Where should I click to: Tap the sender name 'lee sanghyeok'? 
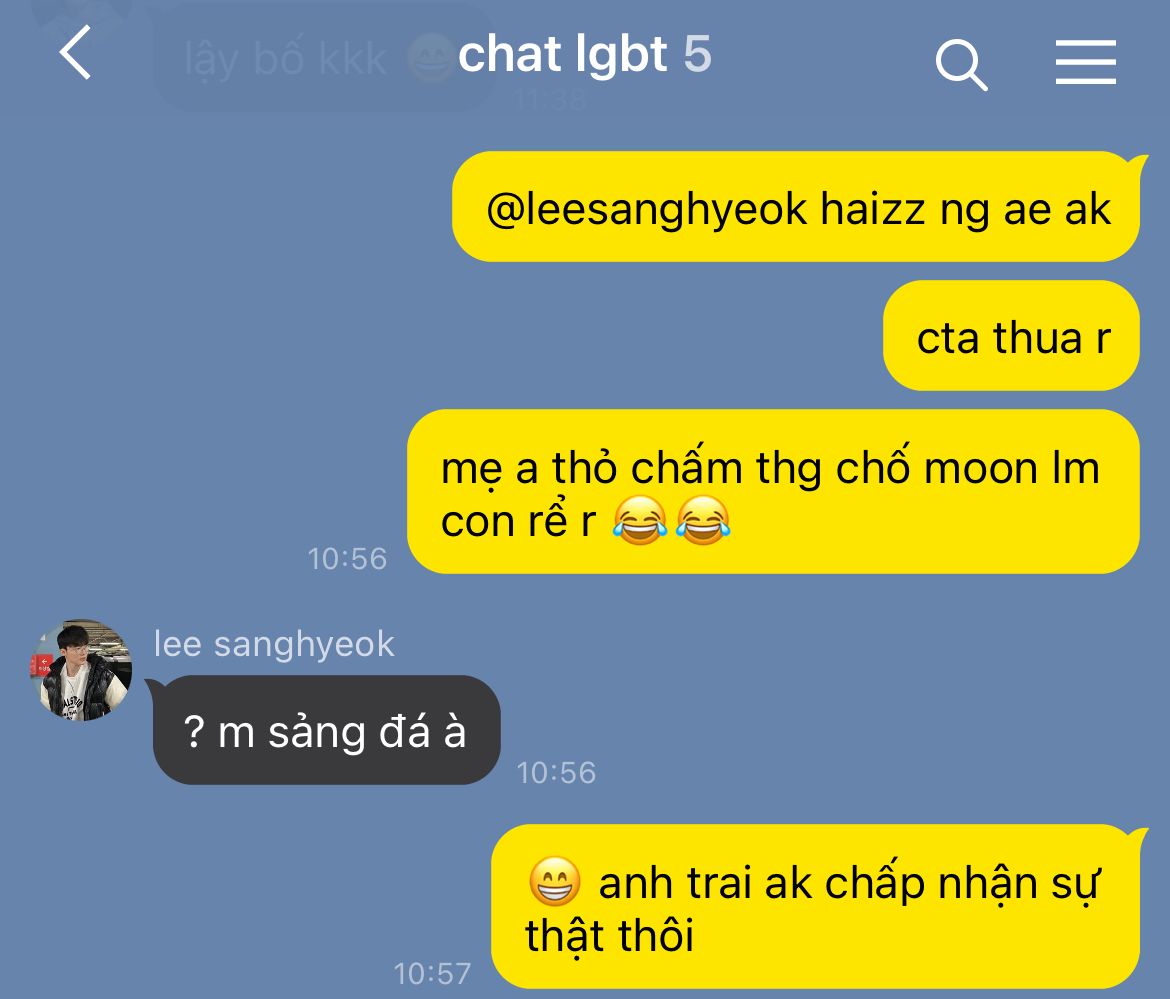pos(274,644)
